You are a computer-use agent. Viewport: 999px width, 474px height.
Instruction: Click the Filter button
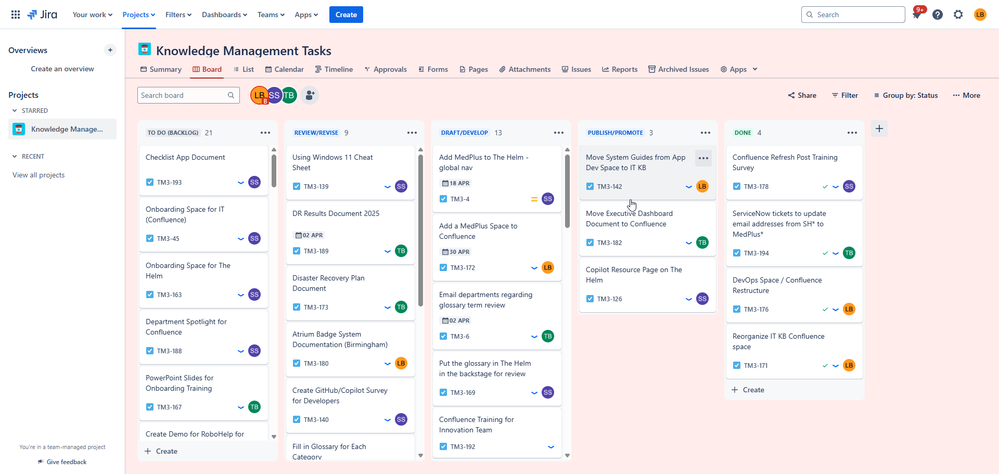[x=845, y=96]
